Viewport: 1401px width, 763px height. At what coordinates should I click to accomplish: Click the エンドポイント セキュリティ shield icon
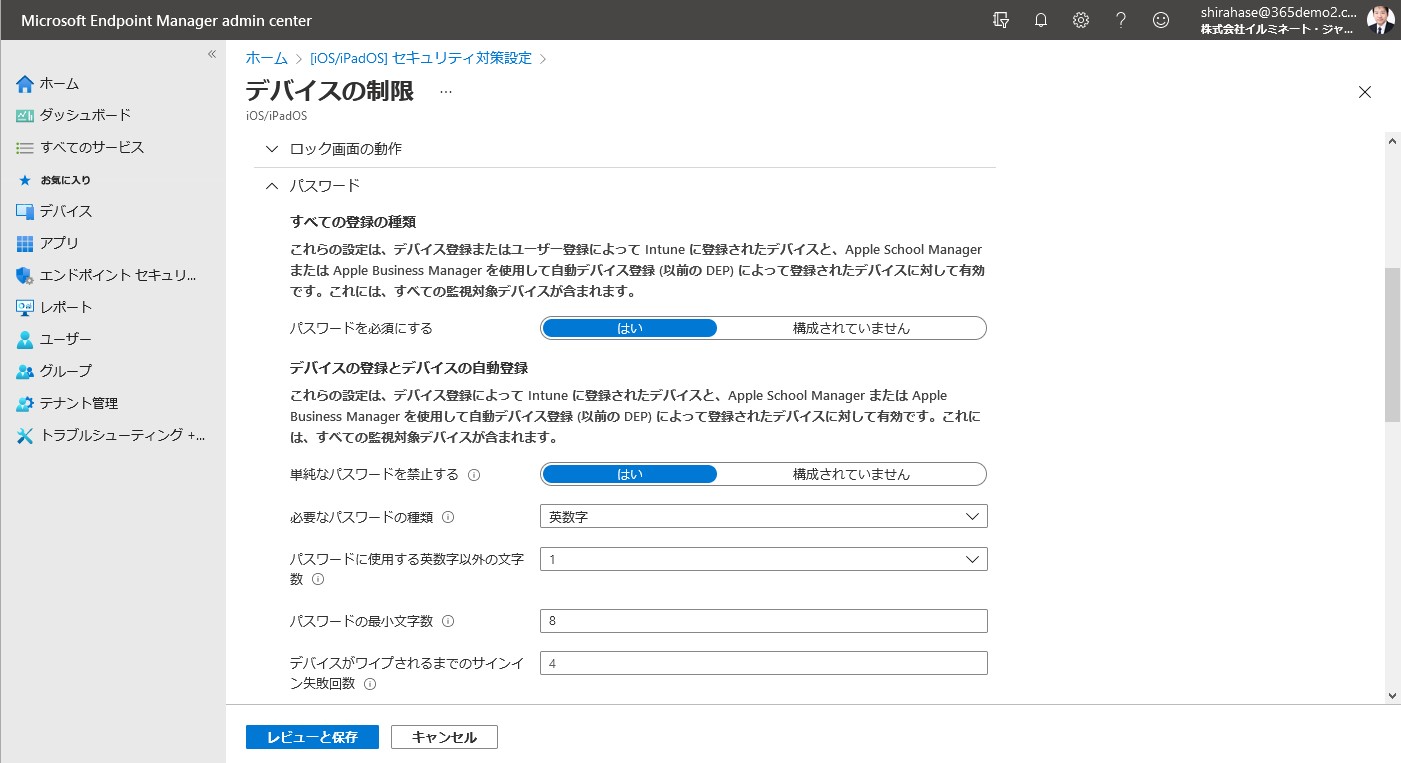[25, 276]
